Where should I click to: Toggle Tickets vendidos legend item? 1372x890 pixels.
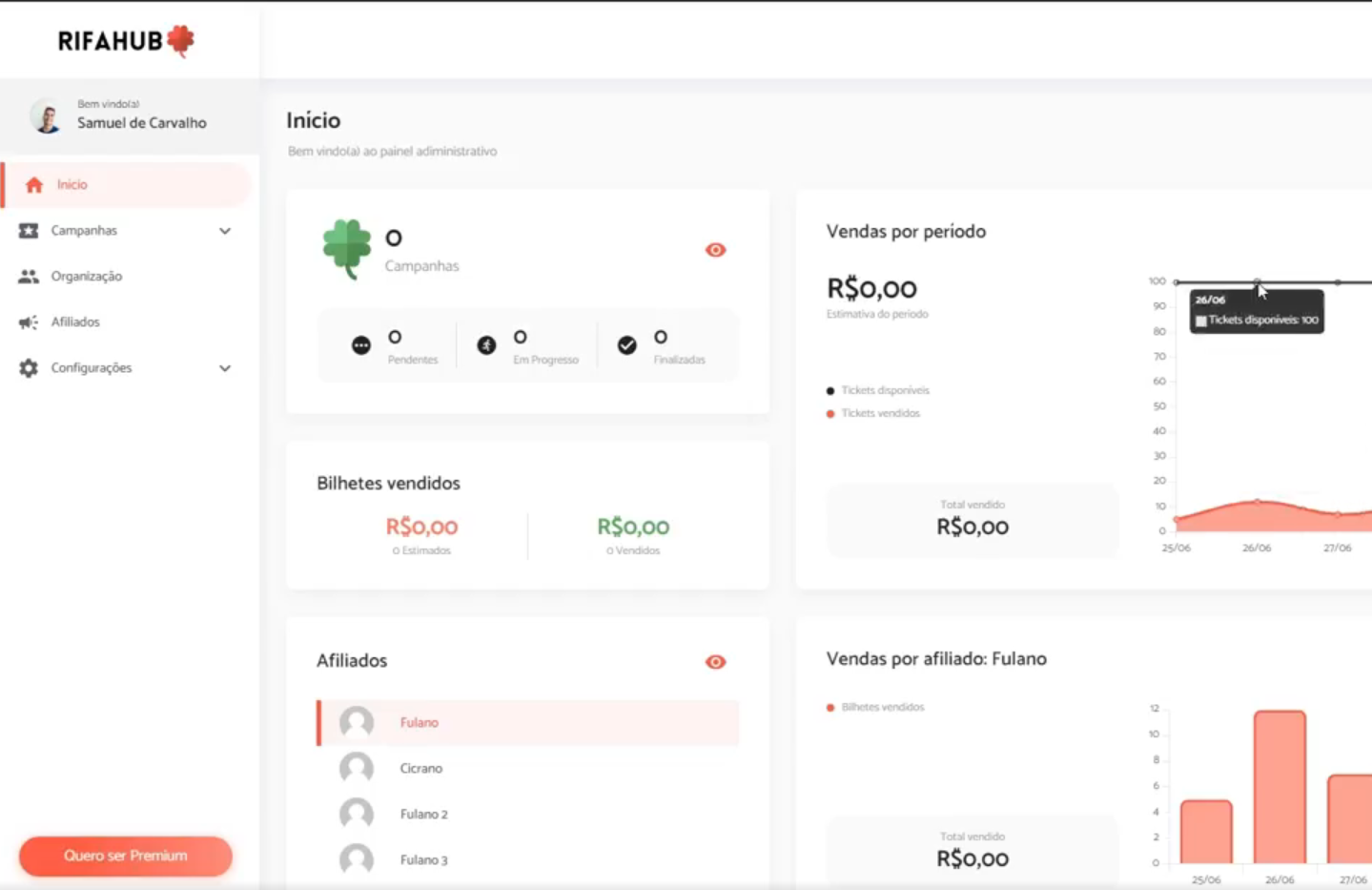[873, 414]
